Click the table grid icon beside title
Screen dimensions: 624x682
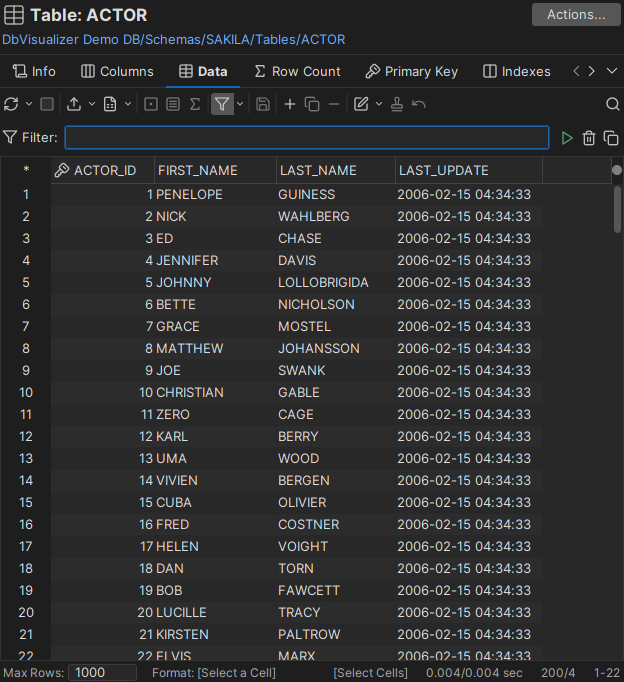coord(14,15)
